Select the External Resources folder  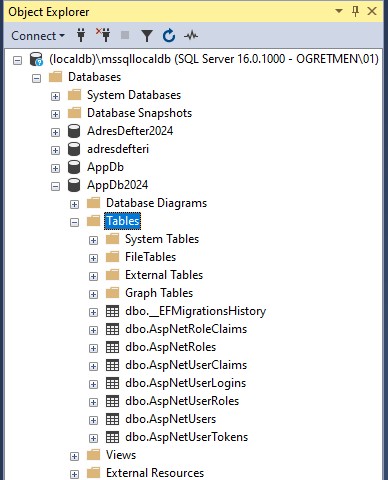click(x=155, y=473)
